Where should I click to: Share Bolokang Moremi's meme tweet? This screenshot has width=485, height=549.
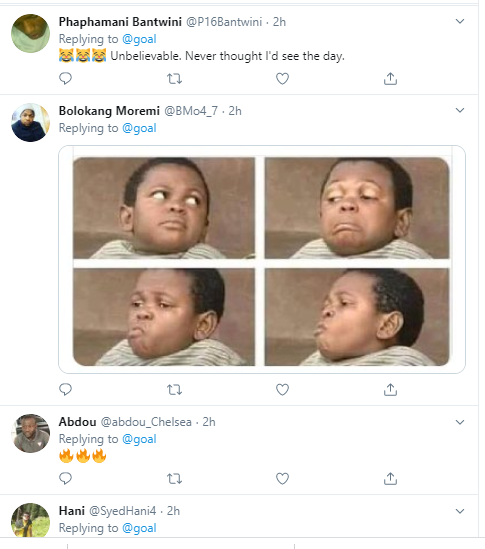[390, 389]
